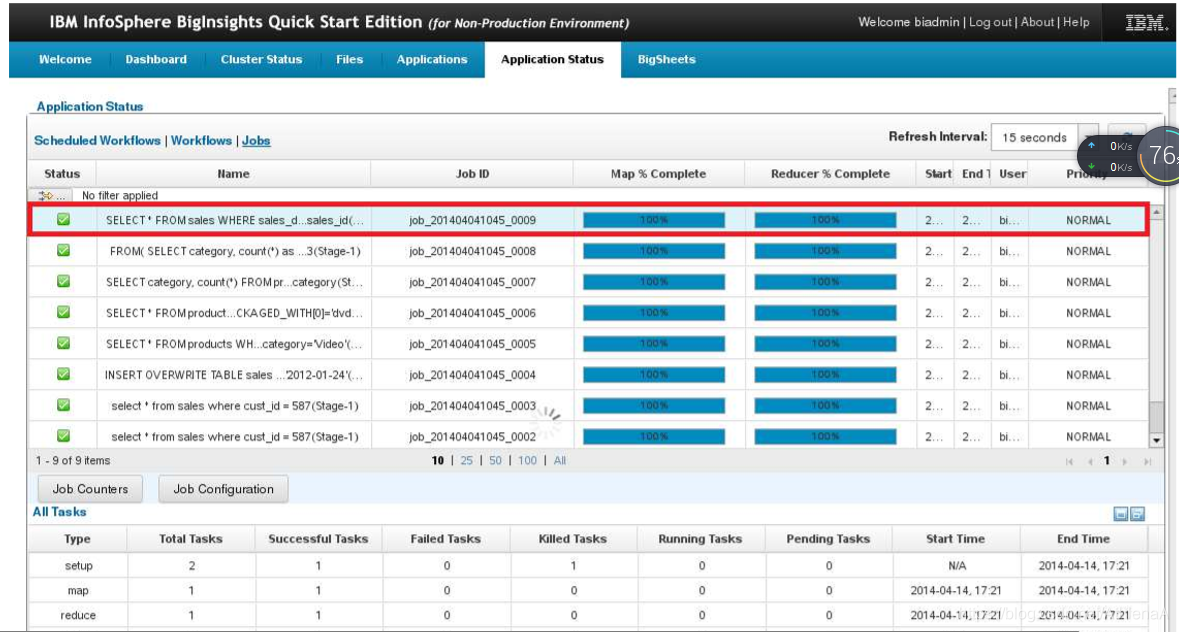Show 50 items per page
1179x632 pixels.
(495, 461)
